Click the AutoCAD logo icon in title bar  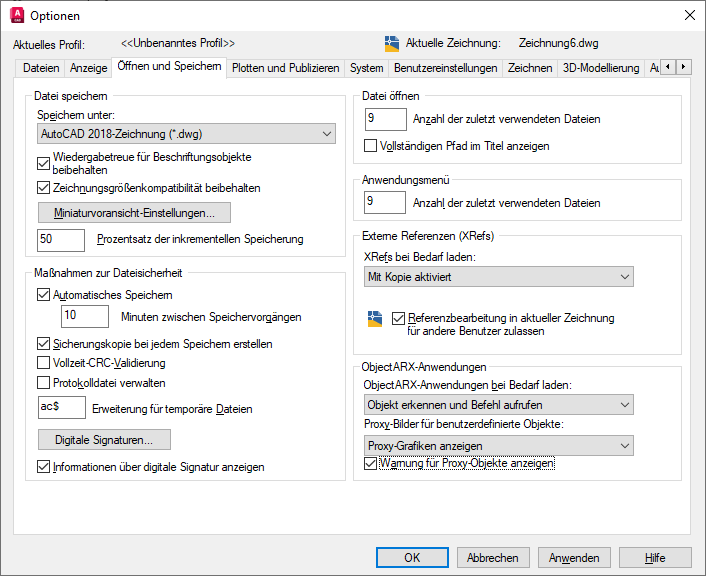(16, 15)
